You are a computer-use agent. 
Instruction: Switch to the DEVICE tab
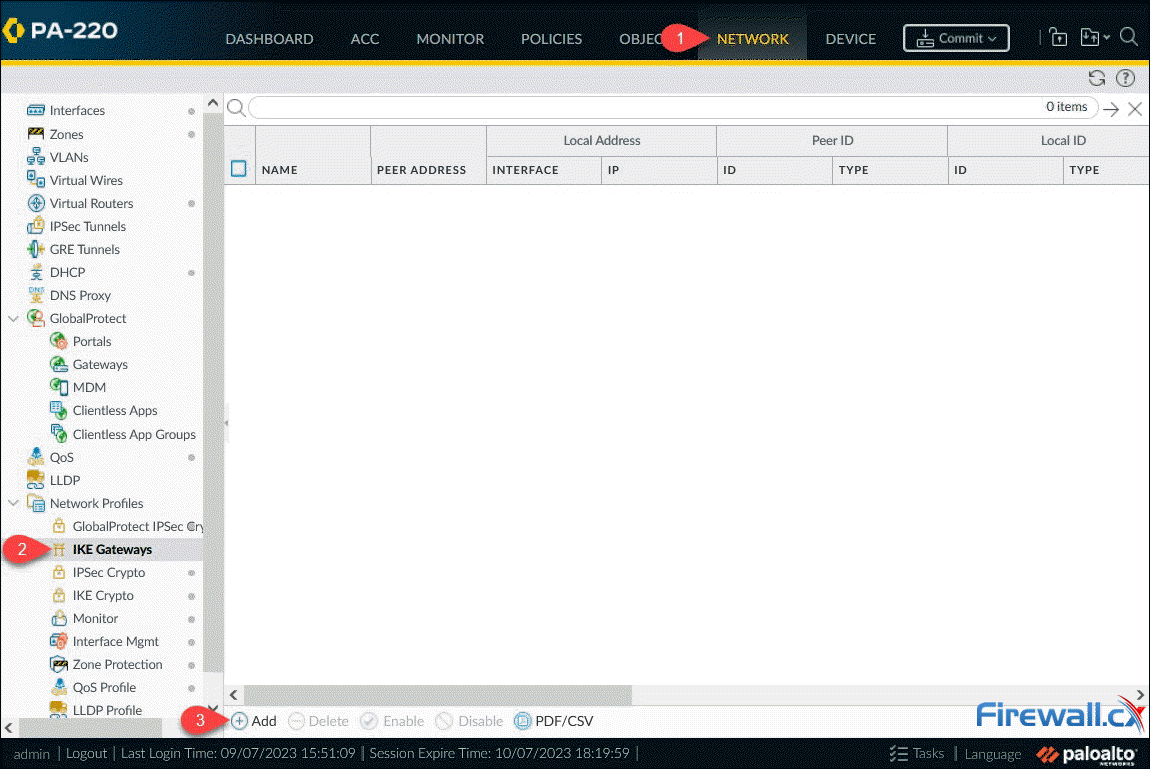[x=851, y=39]
